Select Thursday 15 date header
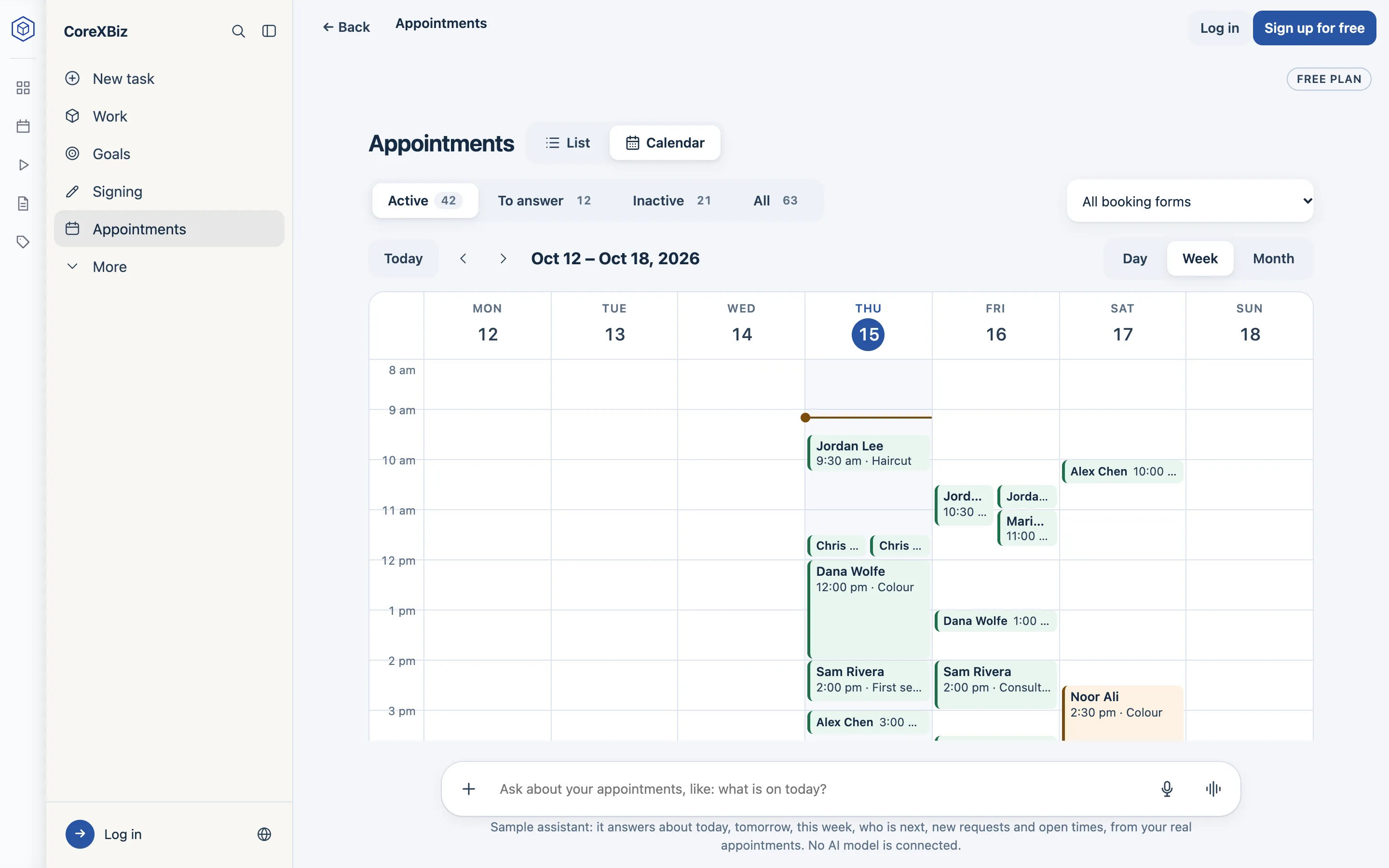This screenshot has width=1389, height=868. pos(868,325)
